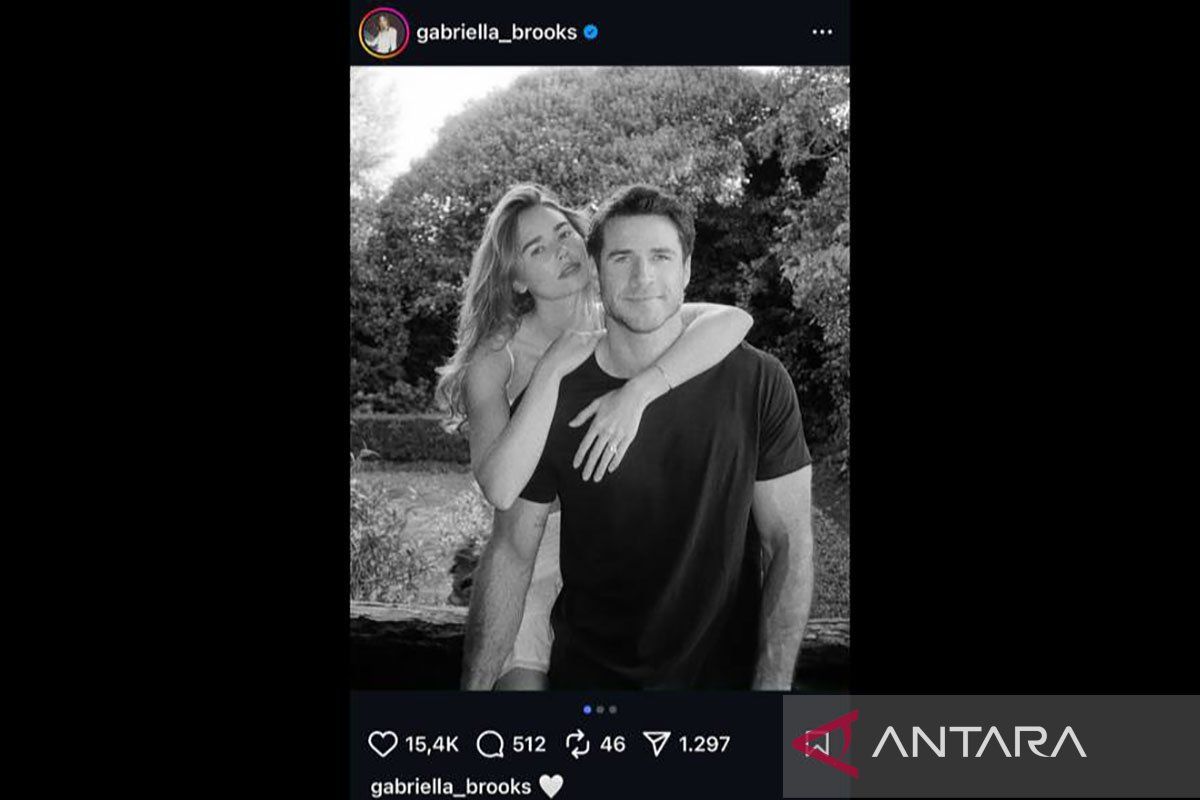Open comments via the speech bubble icon
Viewport: 1200px width, 800px height.
click(x=490, y=744)
